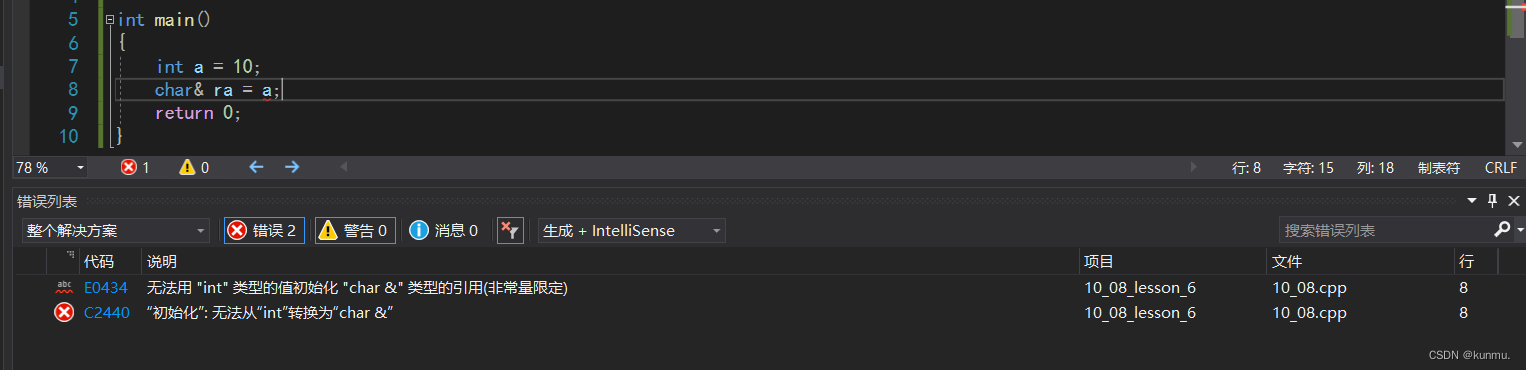
Task: Click the red error count icon
Action: pyautogui.click(x=129, y=167)
